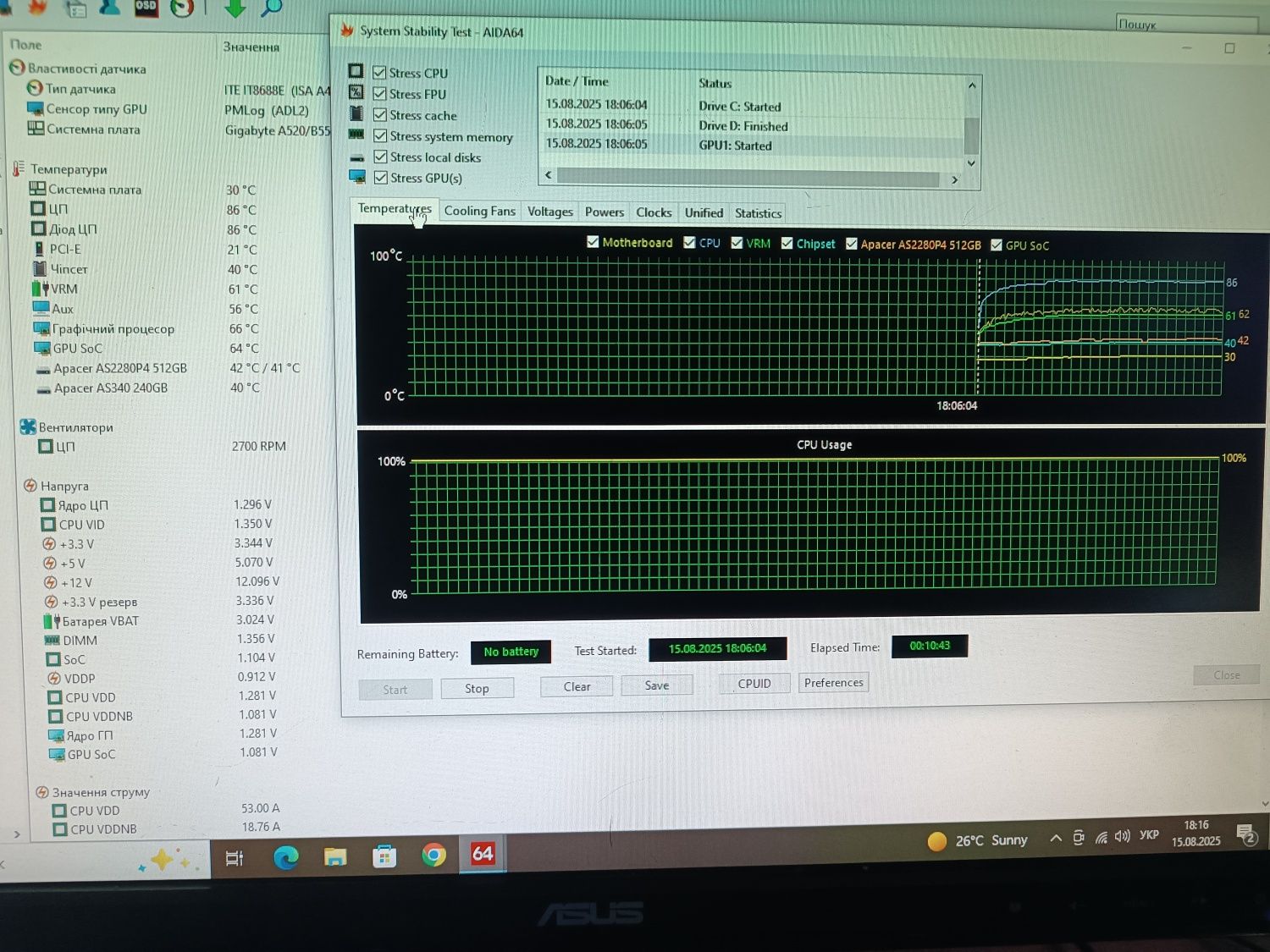Open Task View on taskbar
This screenshot has width=1270, height=952.
(x=235, y=858)
